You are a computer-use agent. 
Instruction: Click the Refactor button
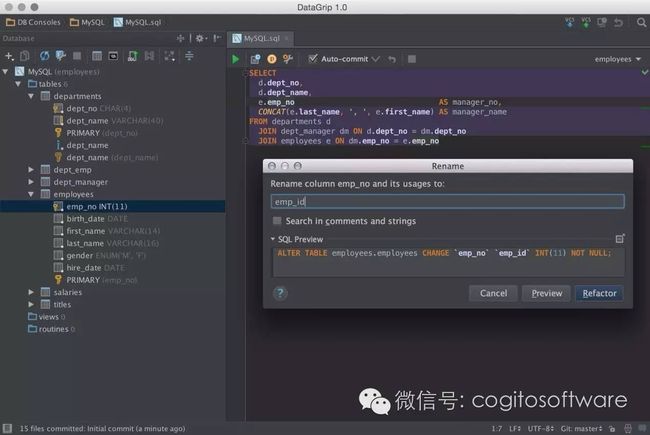pos(599,293)
